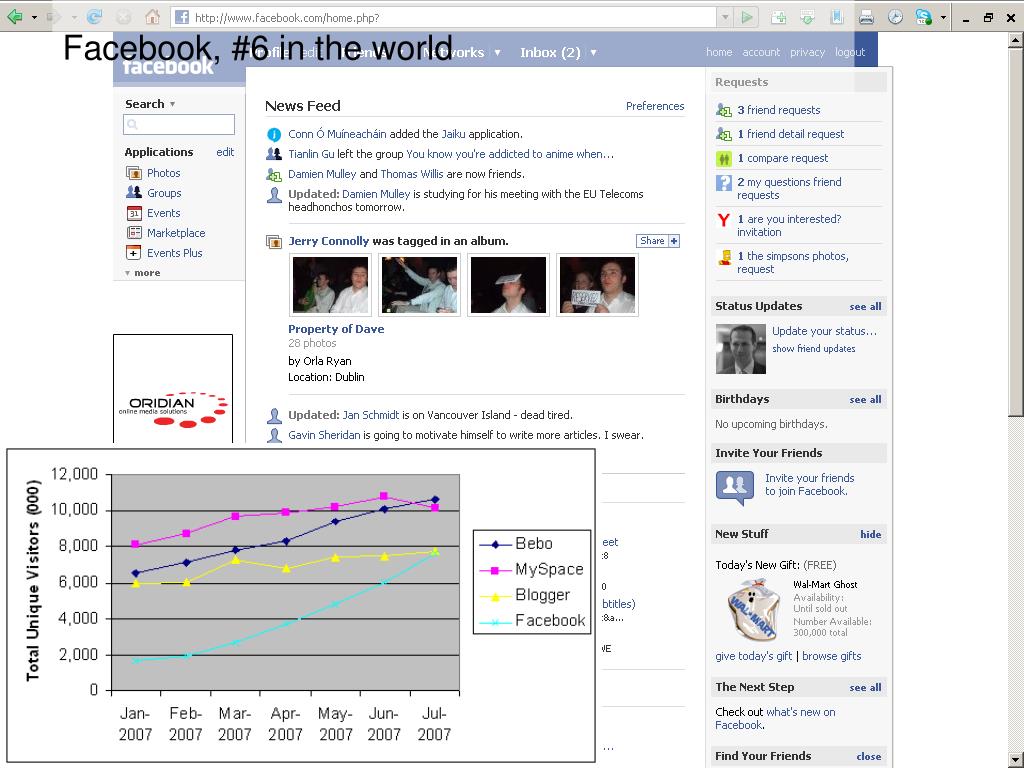
Task: Click the printer icon in browser toolbar
Action: (866, 17)
